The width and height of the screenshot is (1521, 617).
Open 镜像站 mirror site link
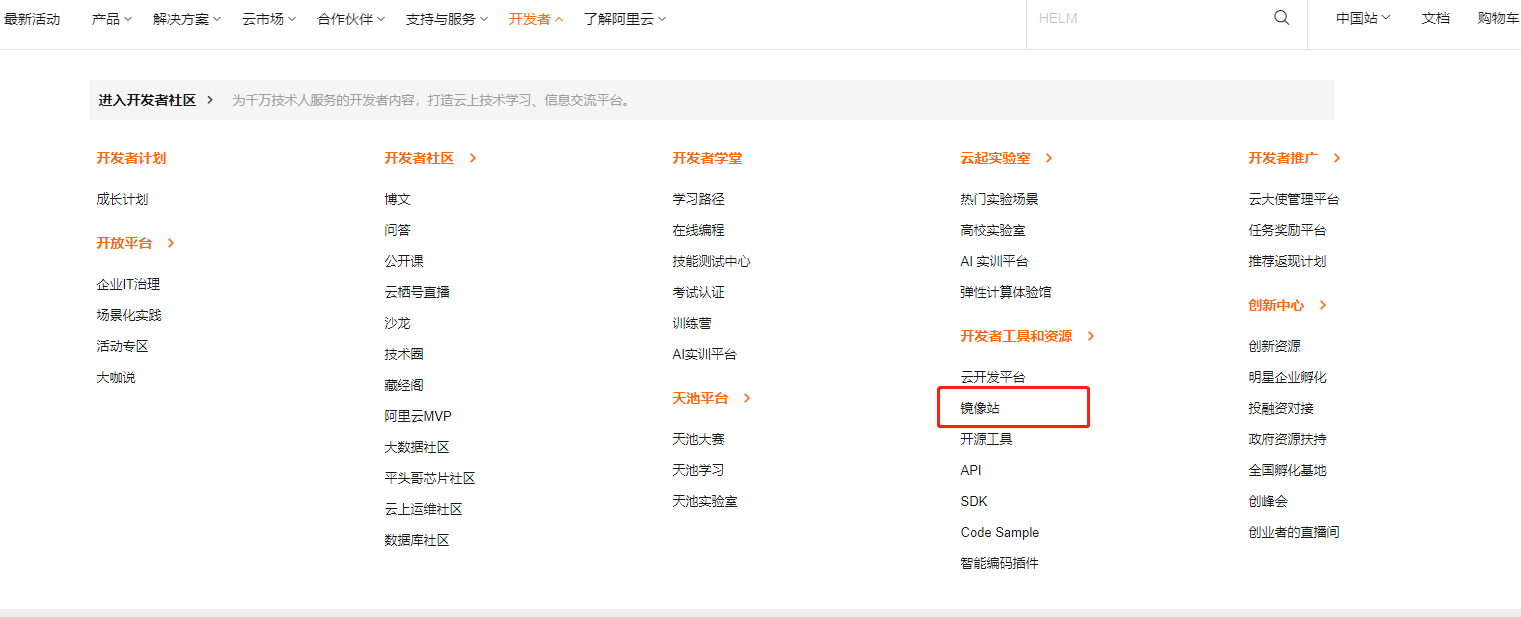(980, 408)
